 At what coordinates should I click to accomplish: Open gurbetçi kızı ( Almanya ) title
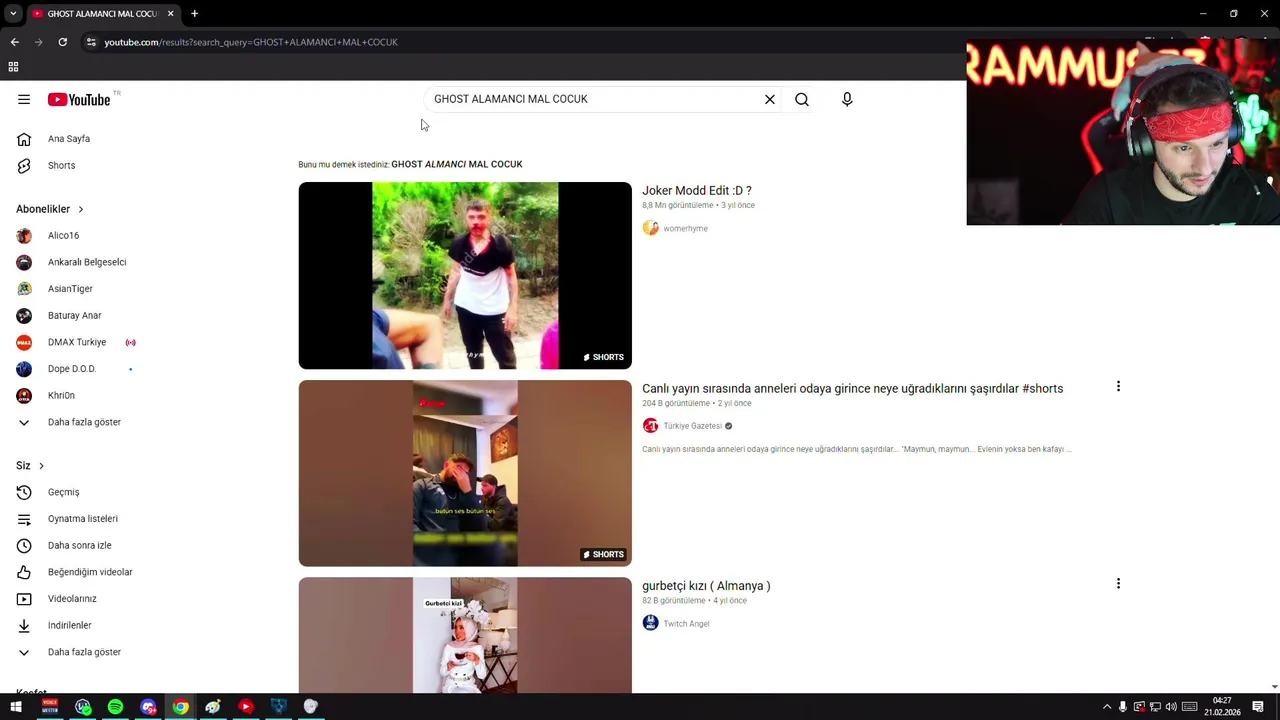[x=706, y=586]
